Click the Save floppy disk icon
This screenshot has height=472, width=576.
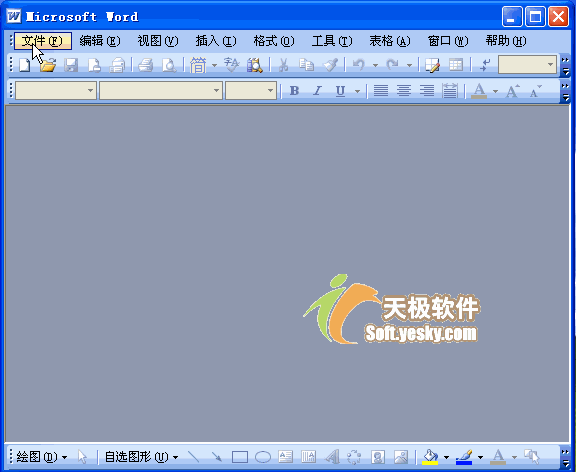pyautogui.click(x=71, y=65)
